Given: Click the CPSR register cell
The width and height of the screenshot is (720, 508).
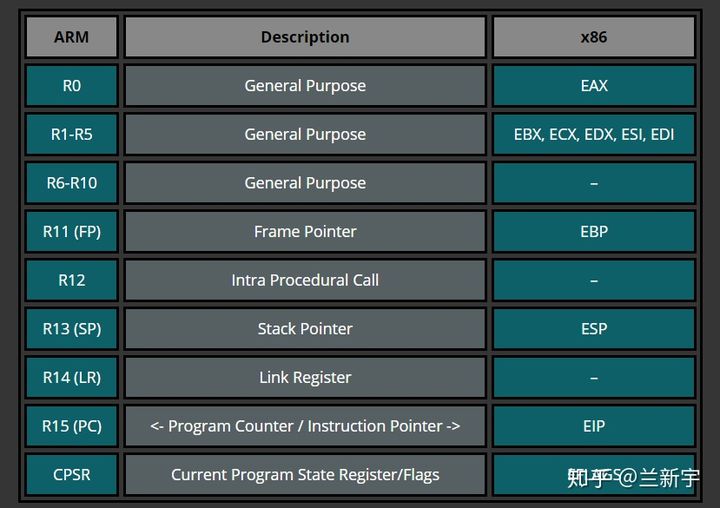Looking at the screenshot, I should point(71,474).
